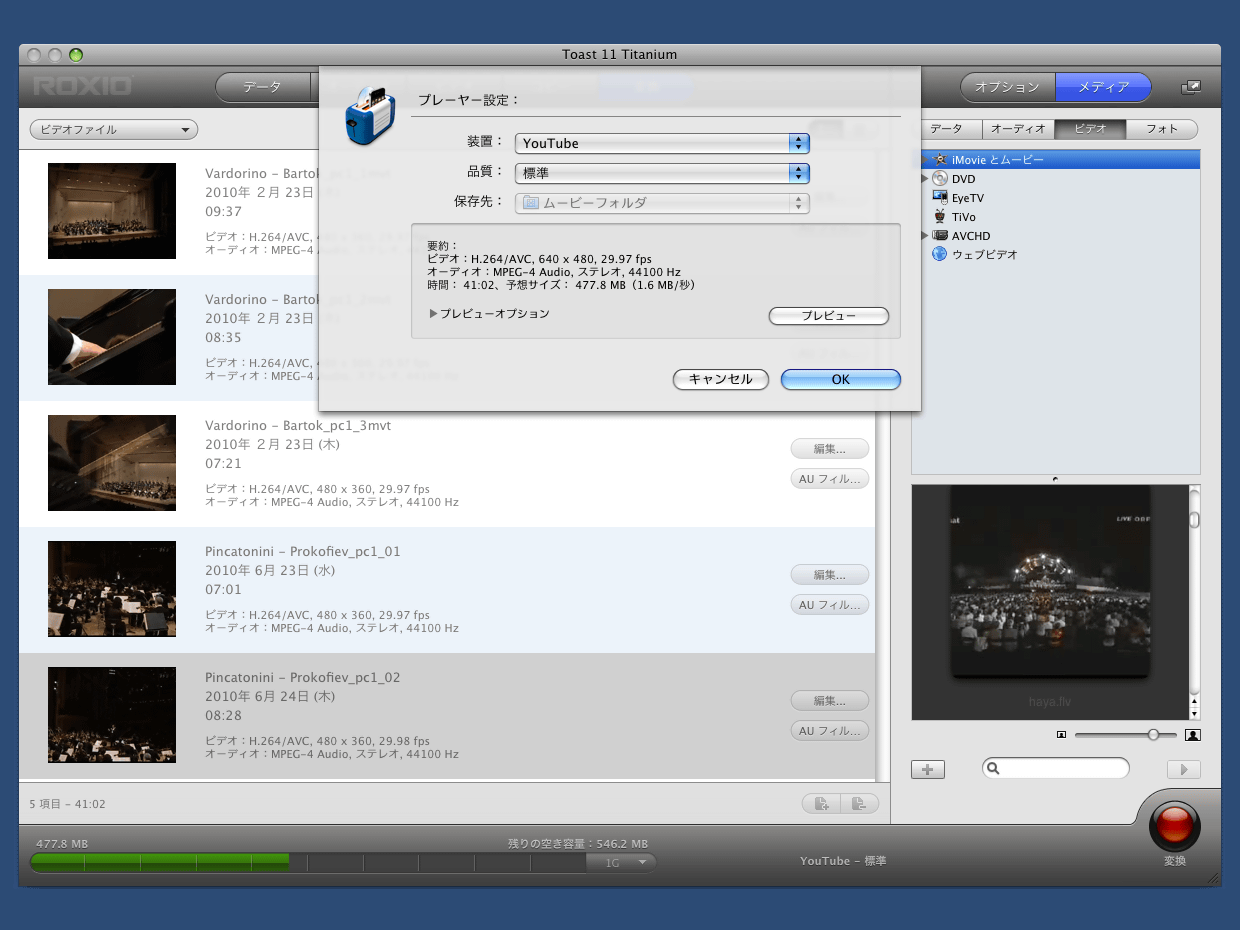Open the ウェブビデオ globe icon

click(940, 254)
